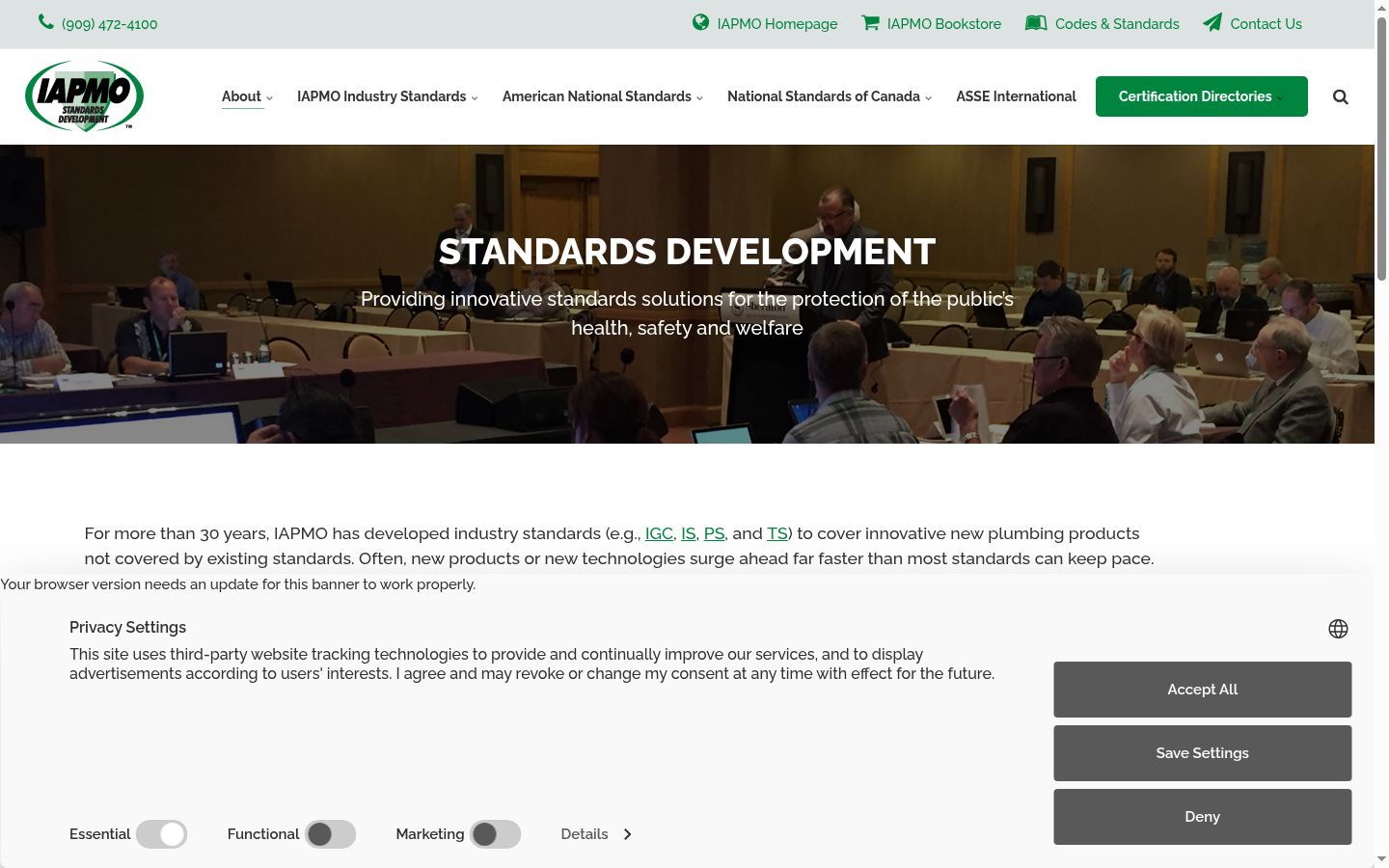The image size is (1389, 868).
Task: Visit the IAPMO Bookstore link
Action: (944, 23)
